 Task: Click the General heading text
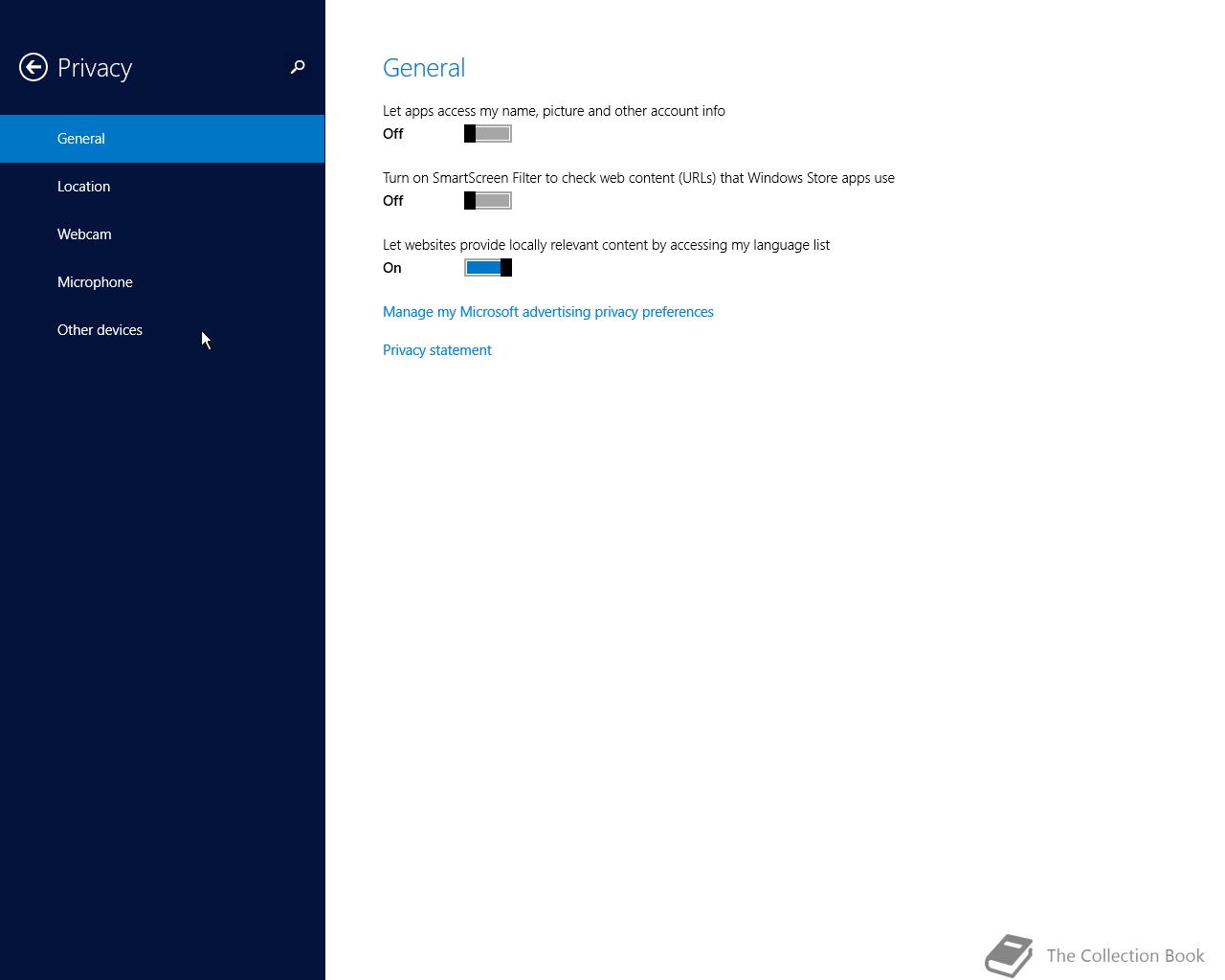[x=424, y=68]
